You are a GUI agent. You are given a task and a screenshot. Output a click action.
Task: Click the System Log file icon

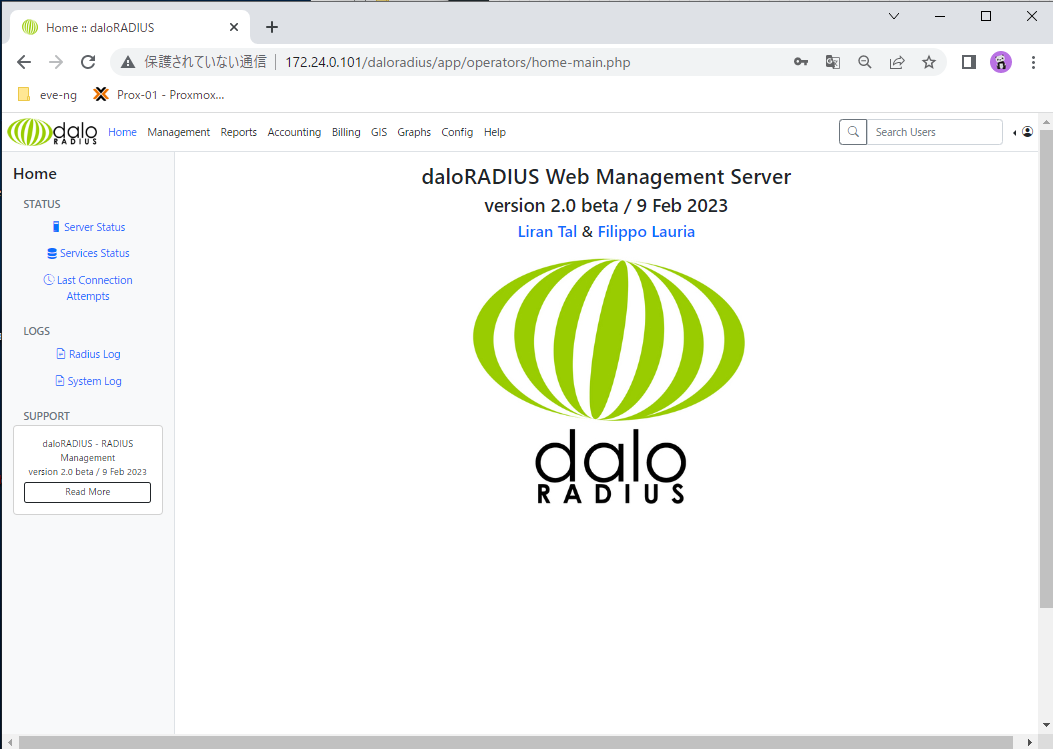click(60, 381)
